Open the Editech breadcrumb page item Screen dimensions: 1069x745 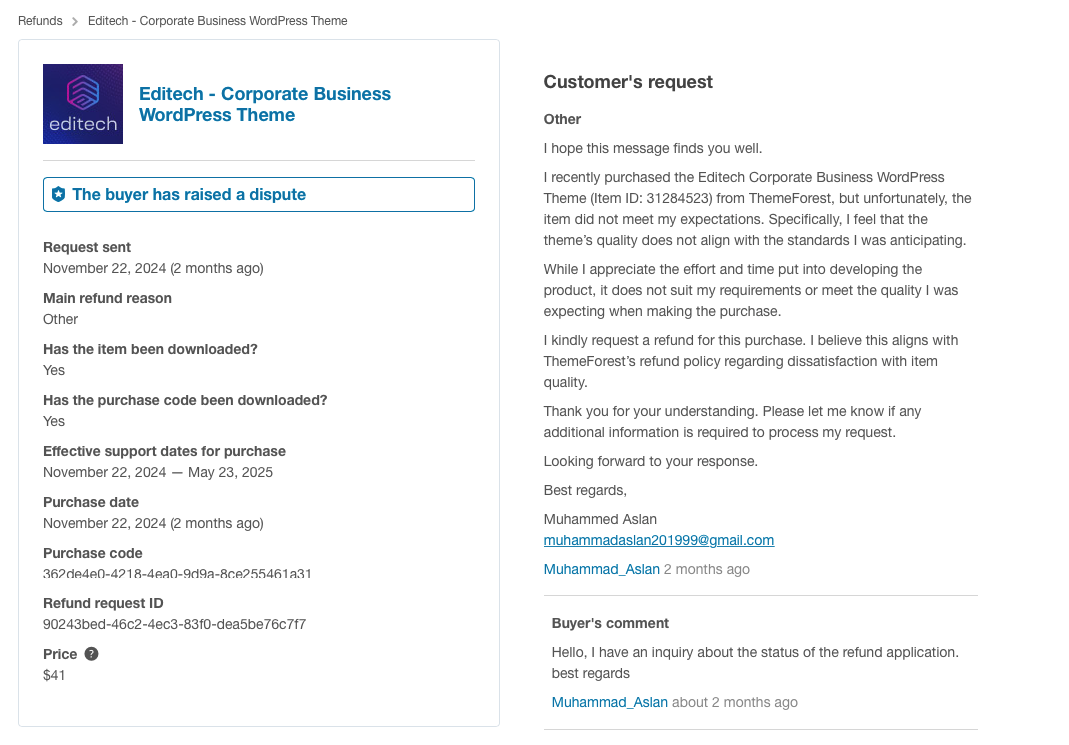(x=217, y=21)
